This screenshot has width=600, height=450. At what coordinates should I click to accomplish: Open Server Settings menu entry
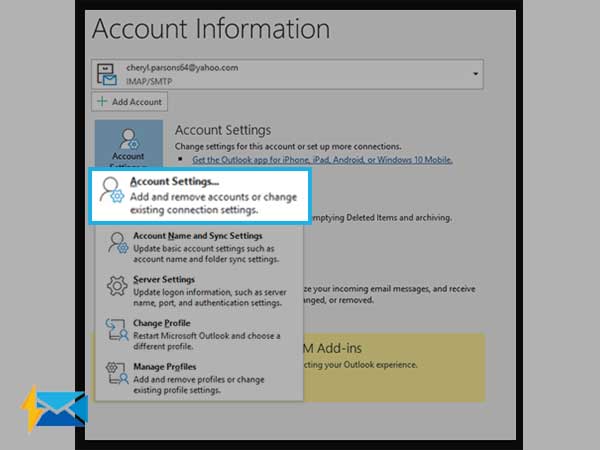pos(199,291)
